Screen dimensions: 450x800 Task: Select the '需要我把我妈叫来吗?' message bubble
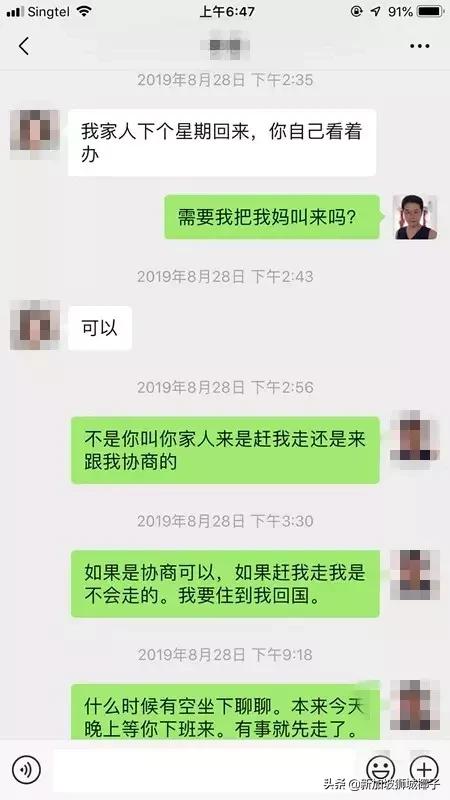[272, 217]
